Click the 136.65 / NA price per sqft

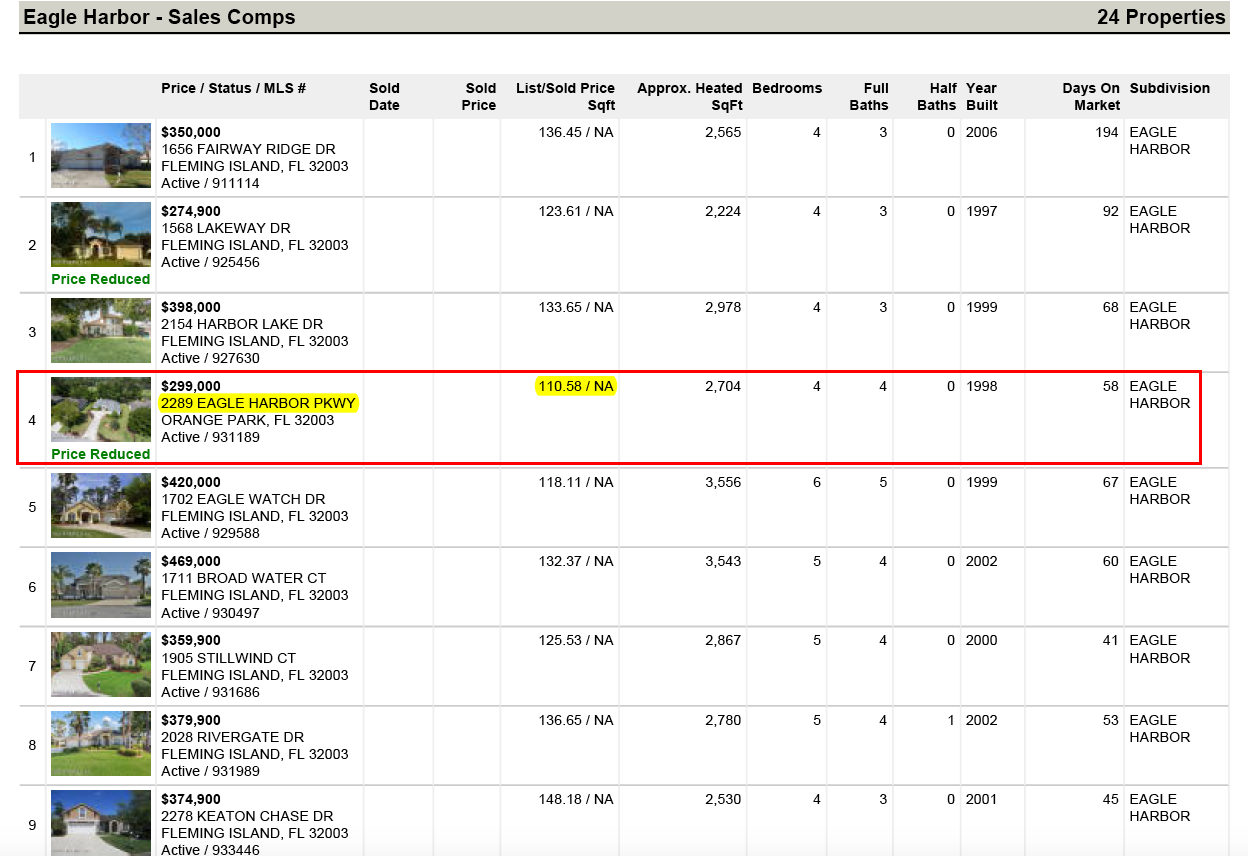[576, 720]
